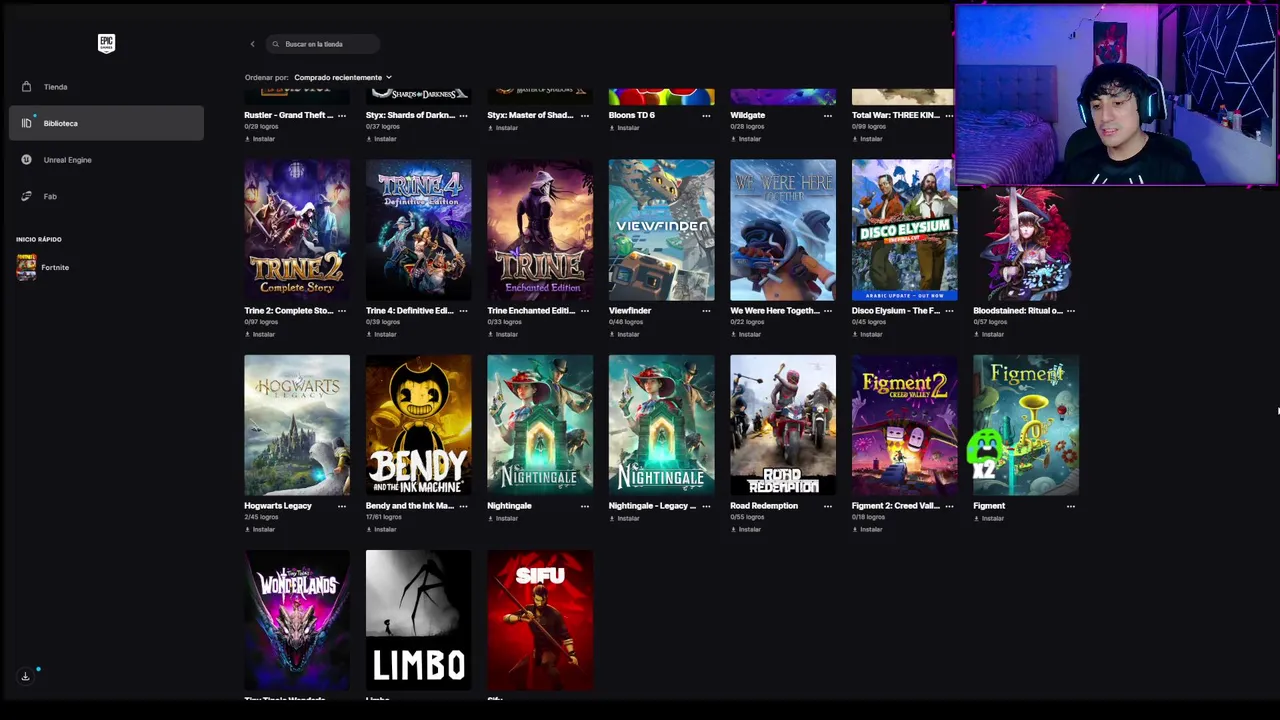The width and height of the screenshot is (1280, 720).
Task: Open options menu for Styx: Shards of Darkness
Action: [x=463, y=115]
